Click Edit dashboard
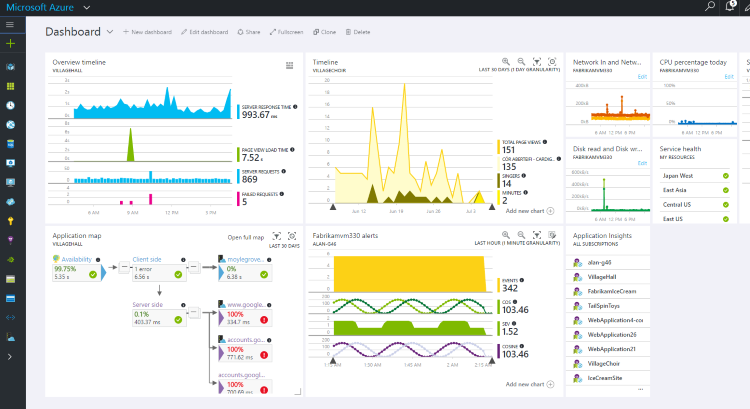 pyautogui.click(x=204, y=32)
